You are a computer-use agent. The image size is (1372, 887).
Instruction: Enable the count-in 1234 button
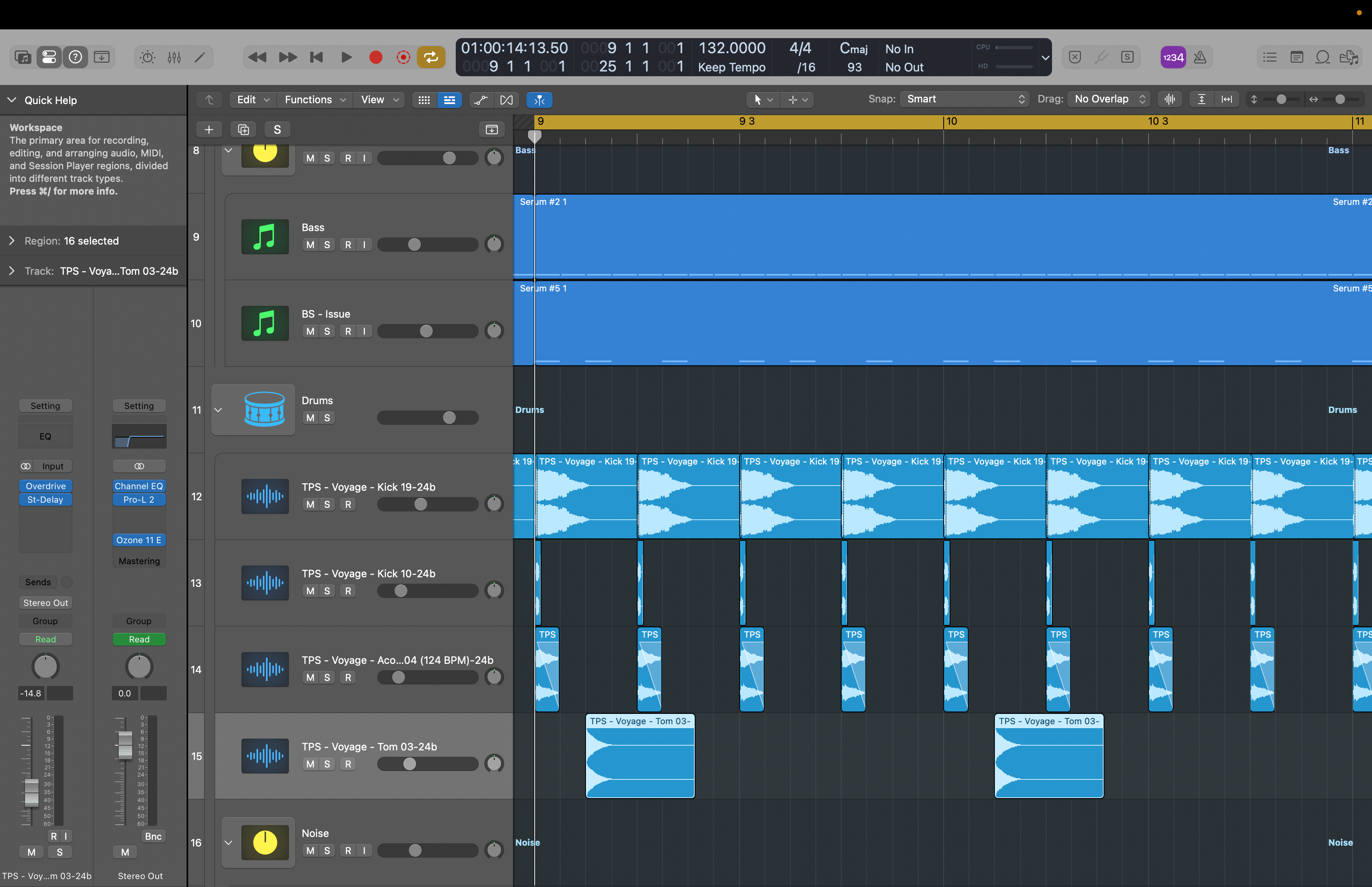click(1173, 57)
